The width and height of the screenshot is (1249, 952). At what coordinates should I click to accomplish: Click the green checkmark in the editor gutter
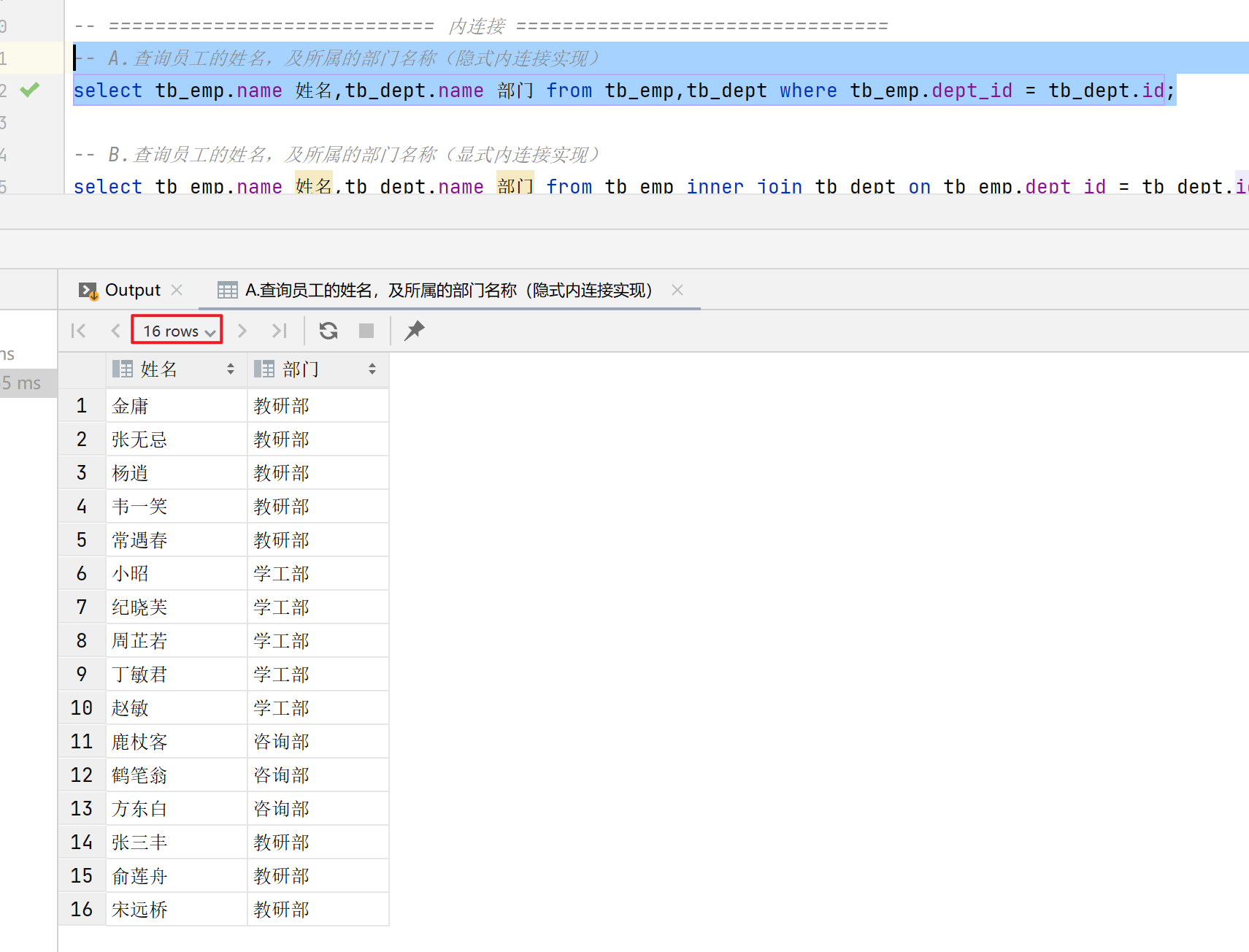coord(30,90)
